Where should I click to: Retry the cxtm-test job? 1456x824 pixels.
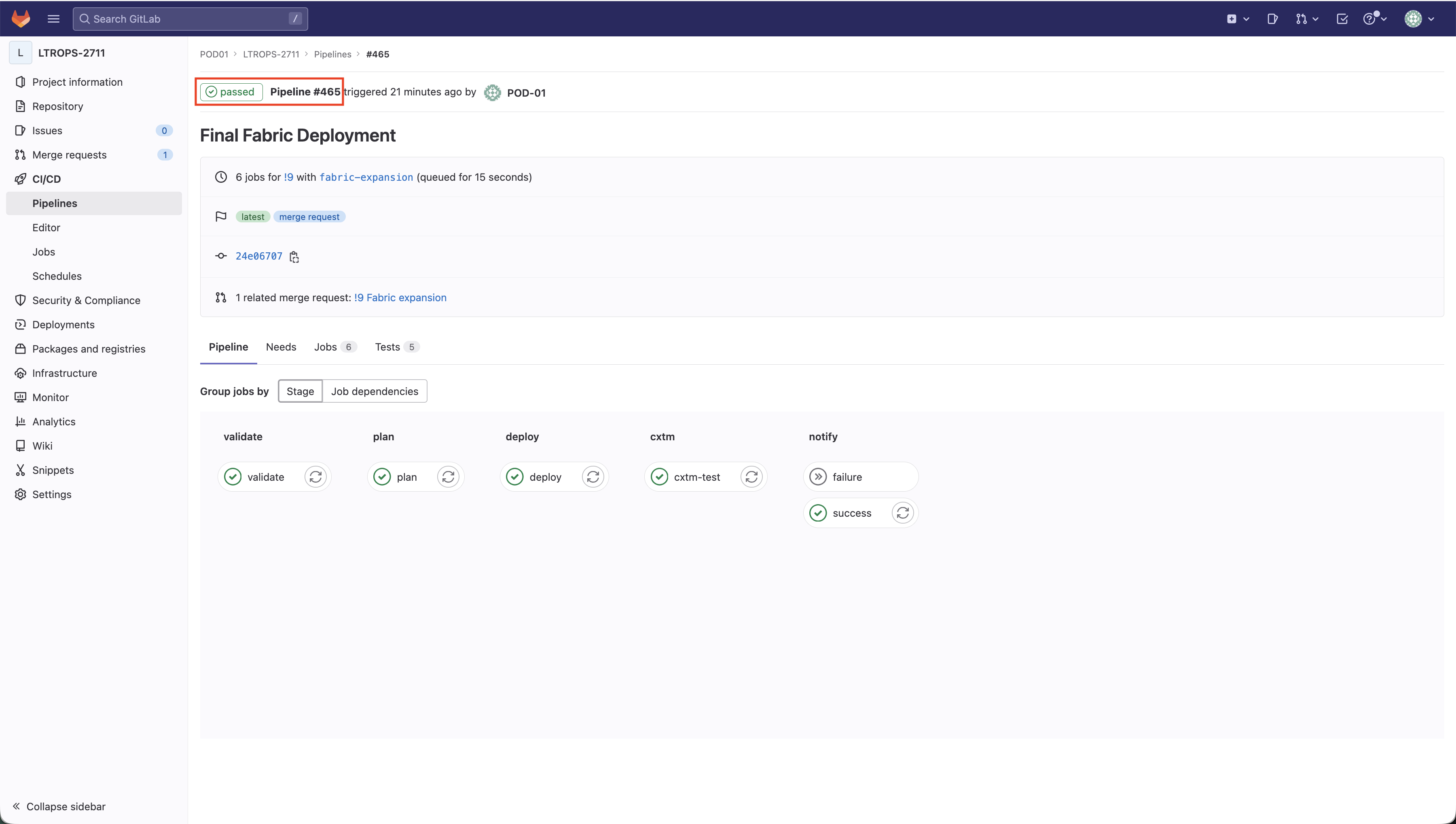pyautogui.click(x=751, y=477)
